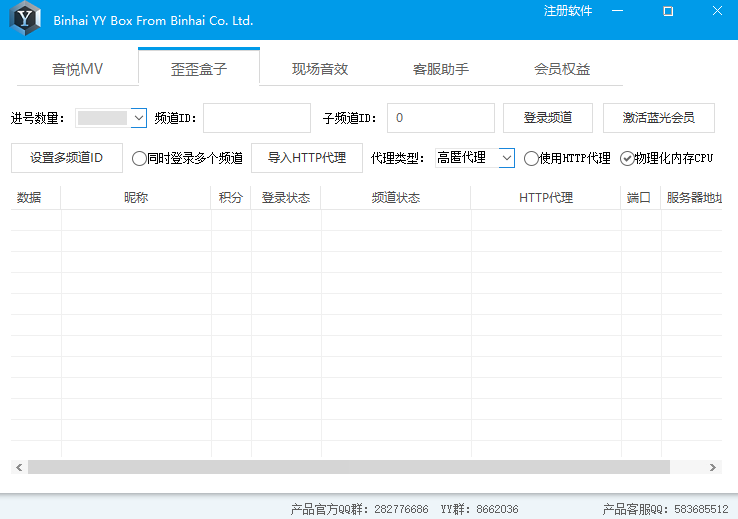
Task: Open 注册软件 register software link
Action: click(x=568, y=11)
